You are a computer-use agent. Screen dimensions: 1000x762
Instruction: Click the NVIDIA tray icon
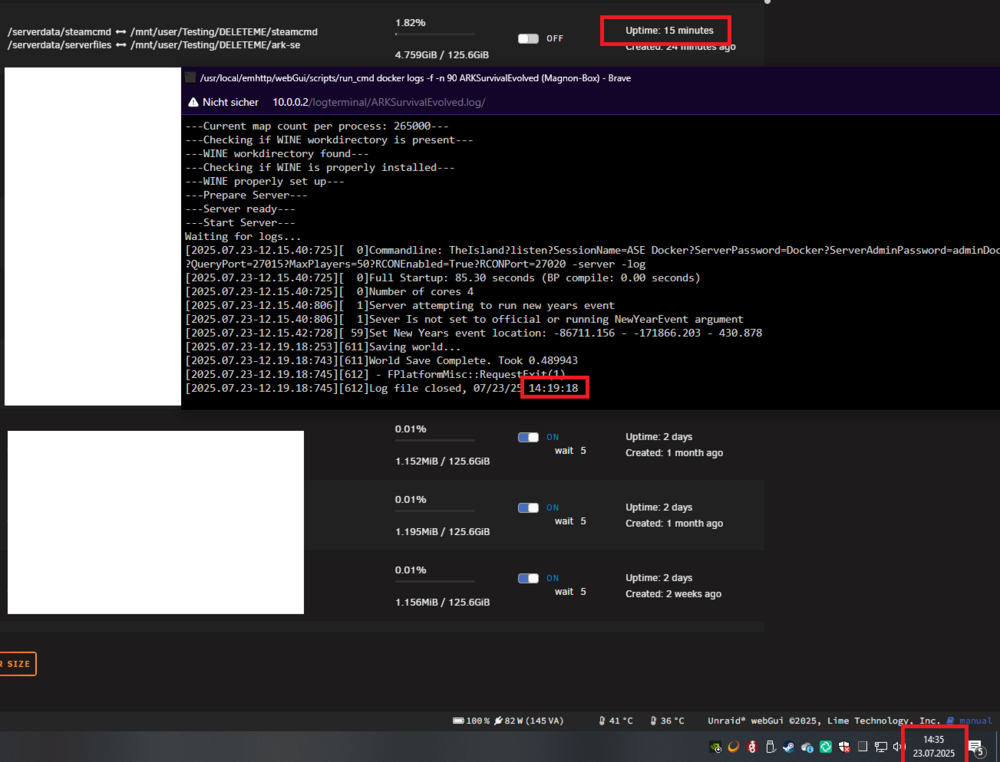[716, 747]
